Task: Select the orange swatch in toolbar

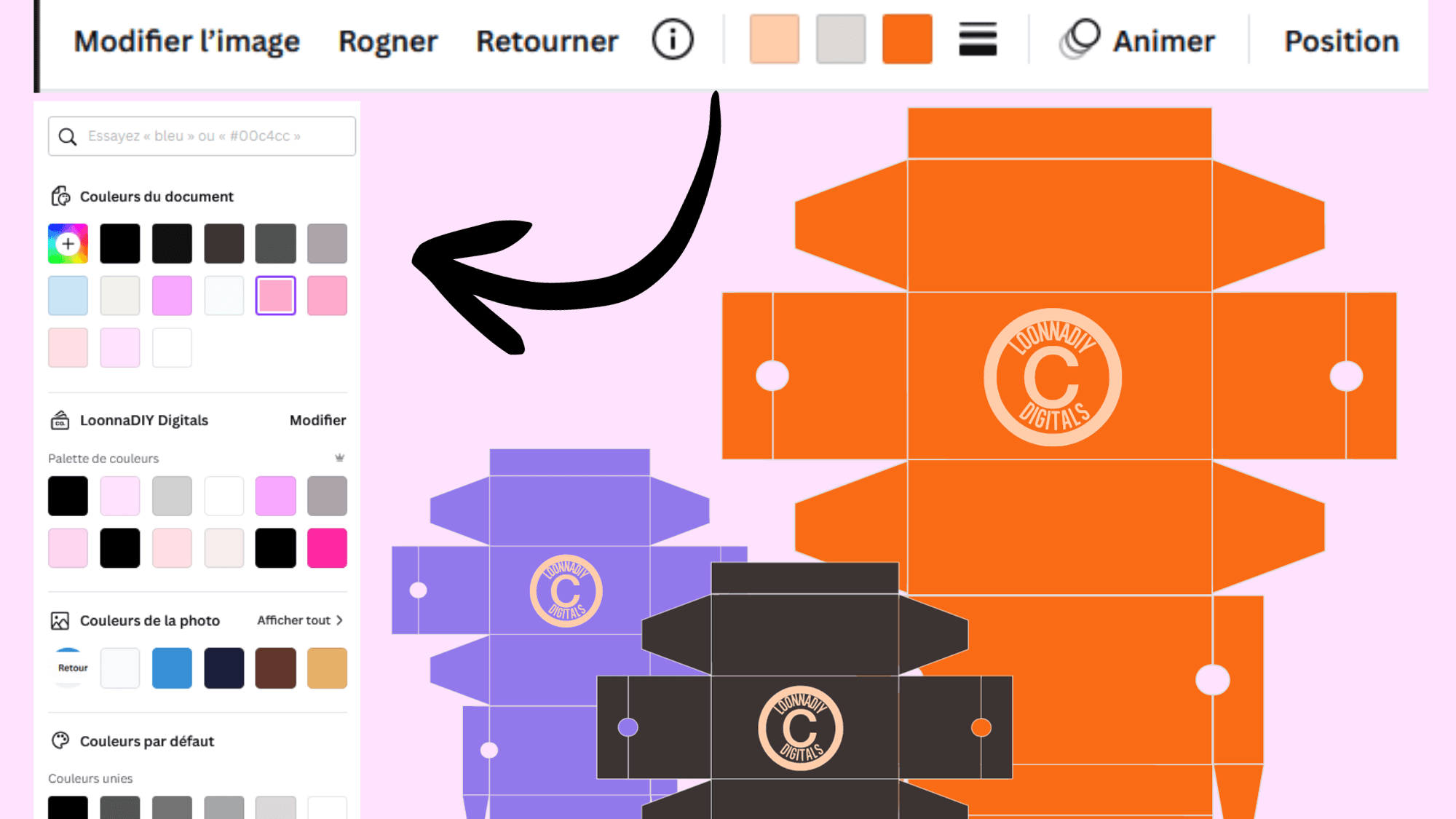Action: tap(907, 39)
